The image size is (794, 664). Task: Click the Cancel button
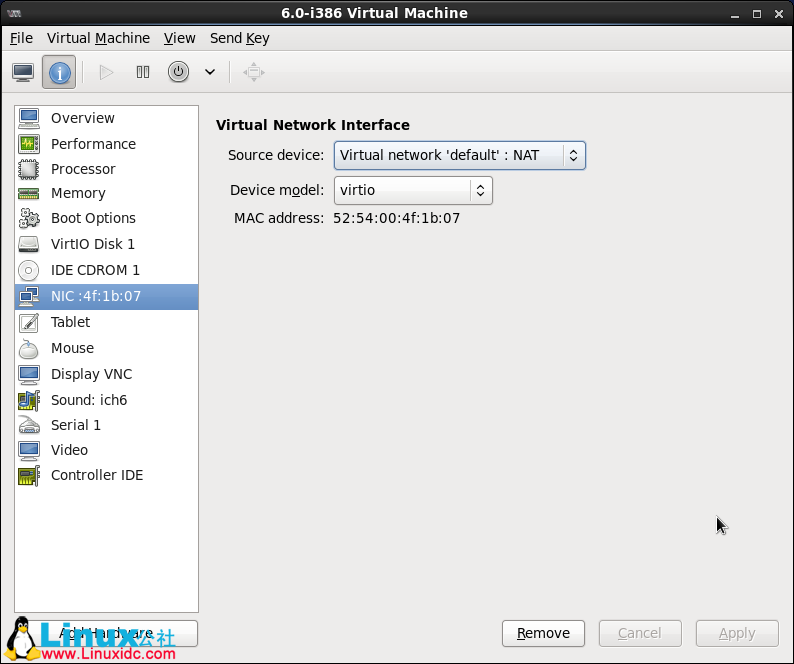[x=640, y=634]
